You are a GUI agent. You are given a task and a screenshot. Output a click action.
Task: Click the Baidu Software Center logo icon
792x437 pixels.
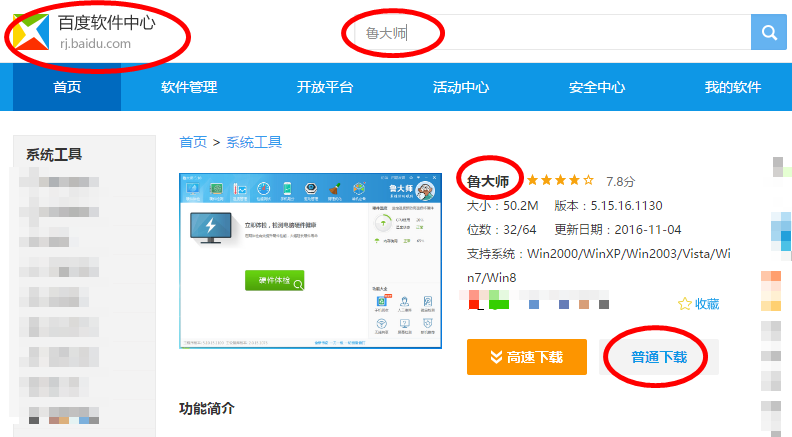(x=31, y=32)
